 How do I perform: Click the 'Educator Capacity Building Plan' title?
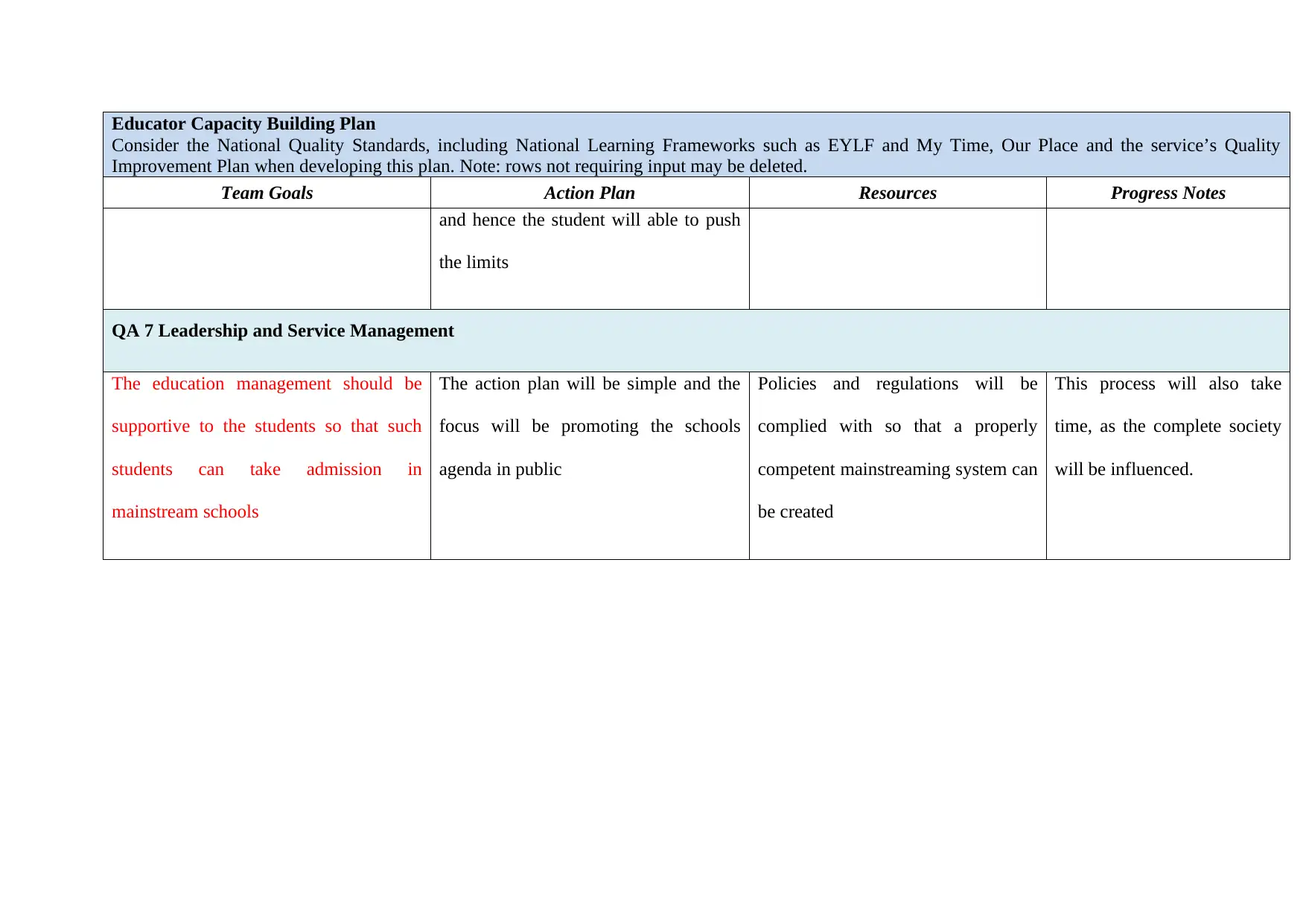pos(243,124)
